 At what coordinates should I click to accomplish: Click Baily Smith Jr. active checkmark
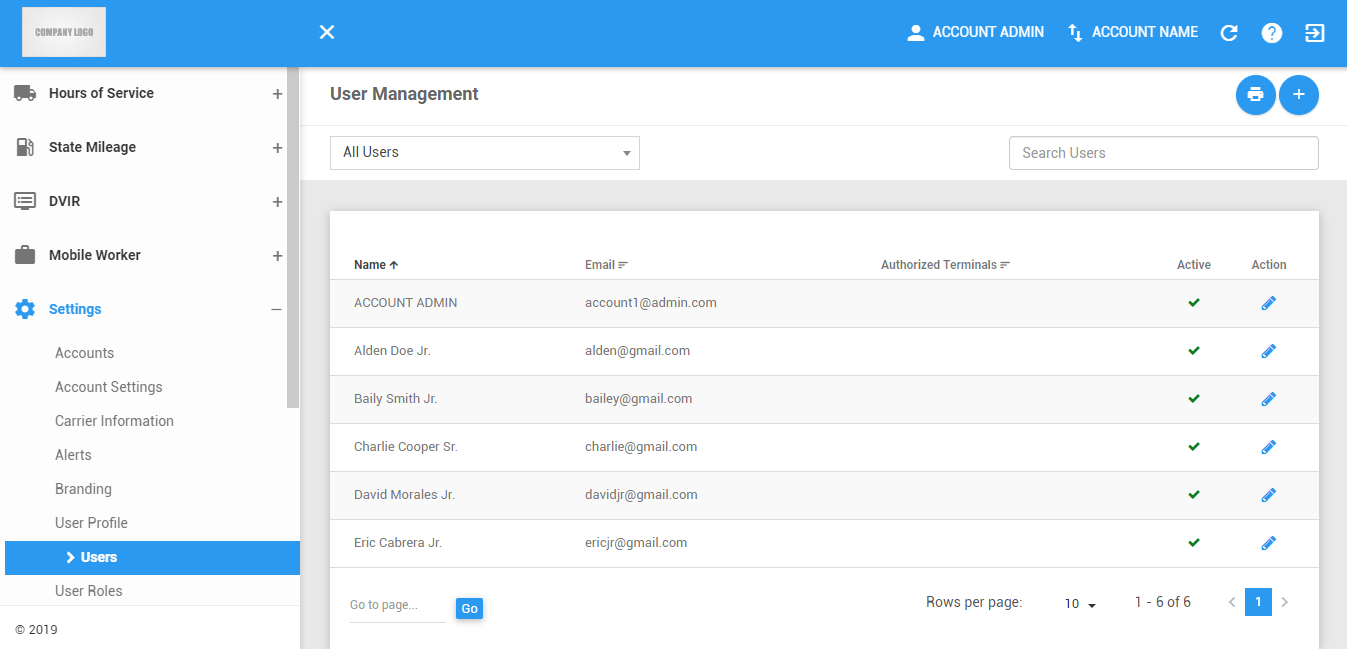click(x=1193, y=399)
